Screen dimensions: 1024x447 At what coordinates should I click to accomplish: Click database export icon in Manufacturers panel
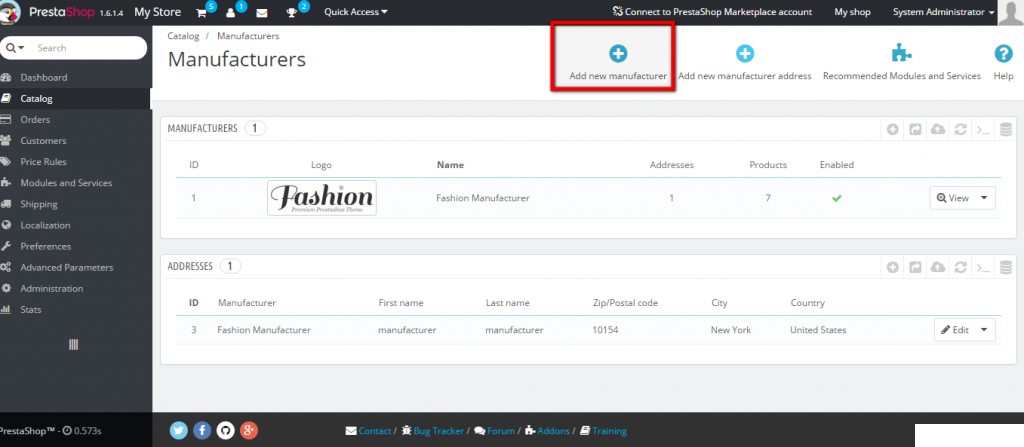pyautogui.click(x=1006, y=129)
